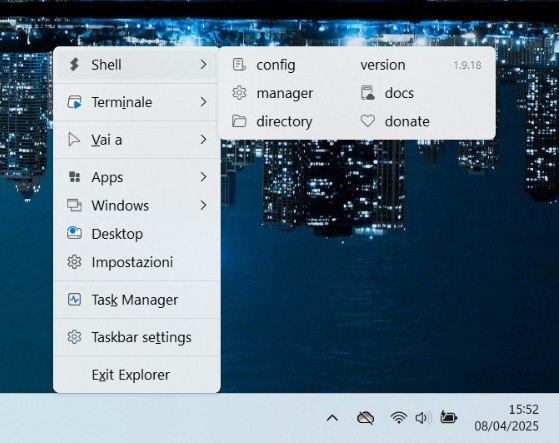Click the Taskbar settings gear icon

(x=74, y=337)
